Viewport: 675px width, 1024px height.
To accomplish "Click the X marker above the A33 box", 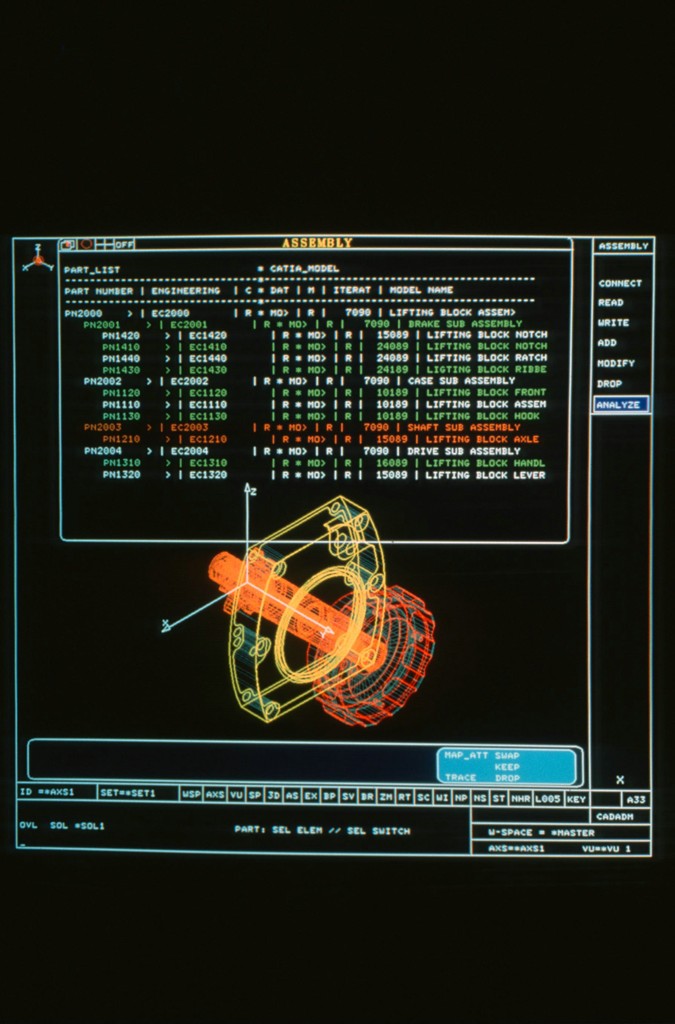I will tap(620, 779).
